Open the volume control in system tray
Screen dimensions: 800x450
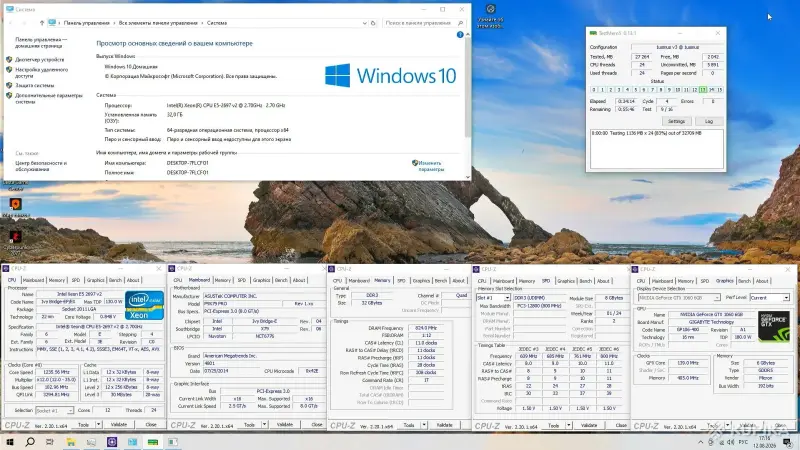731,442
